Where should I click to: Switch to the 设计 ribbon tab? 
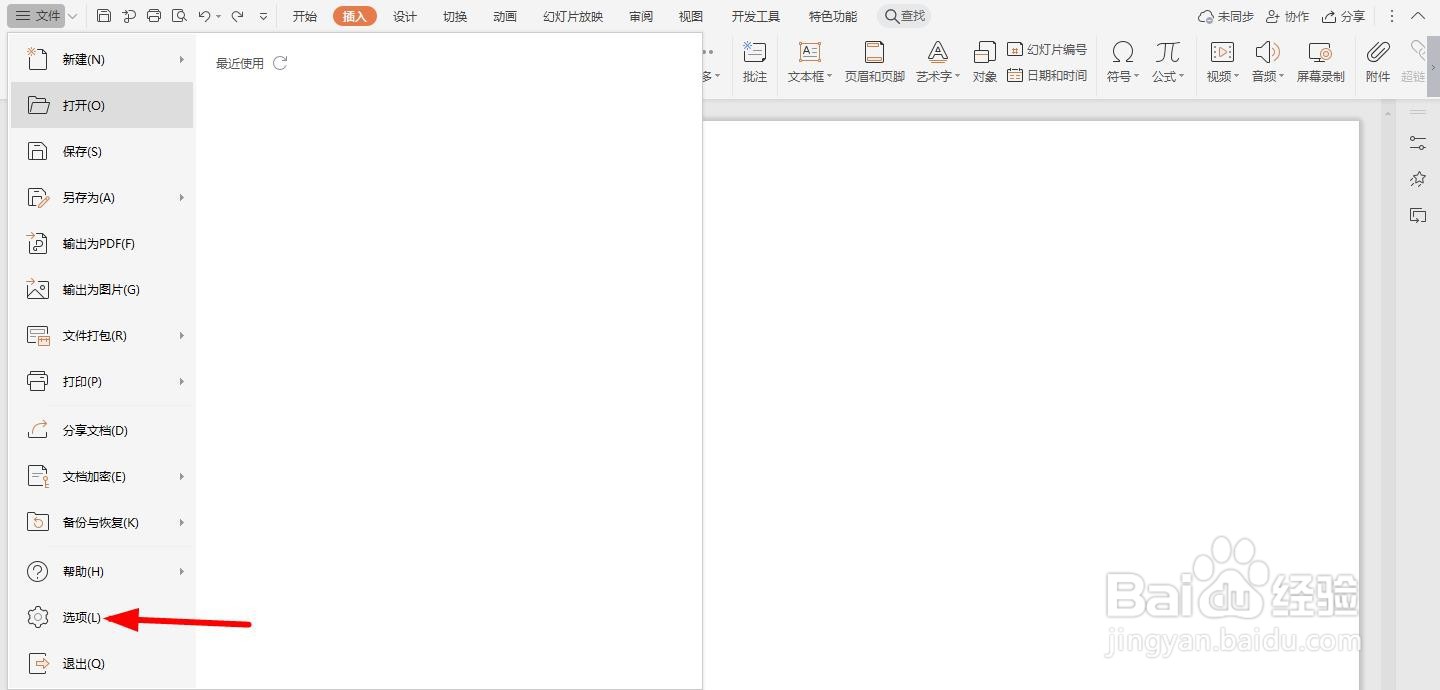click(x=405, y=16)
